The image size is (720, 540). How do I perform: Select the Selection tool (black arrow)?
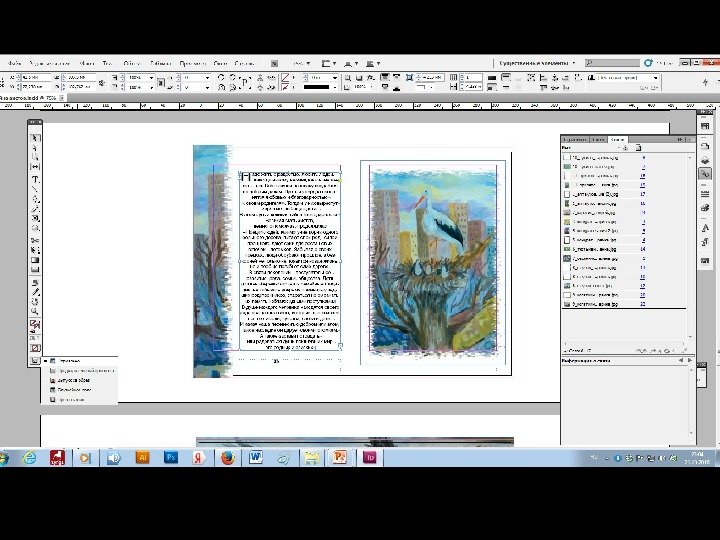click(x=35, y=138)
